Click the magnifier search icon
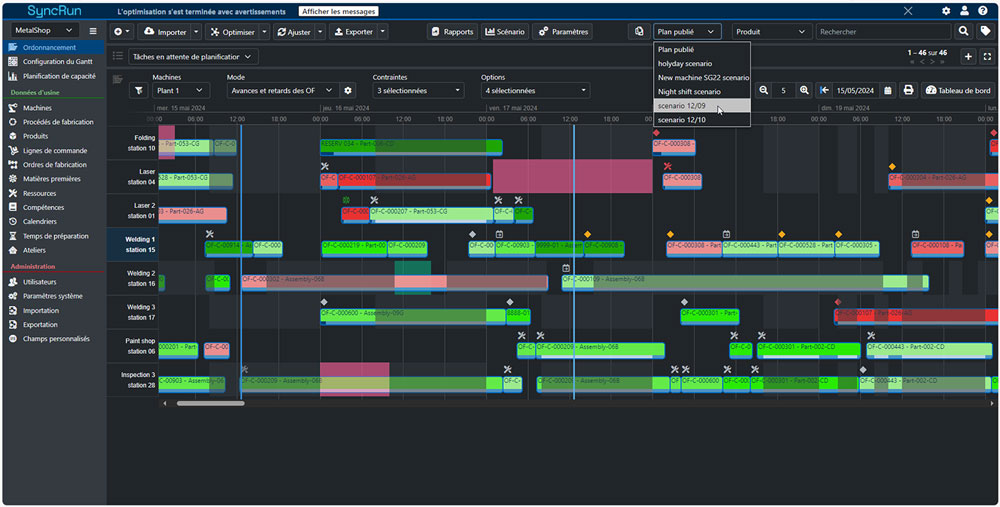1000x507 pixels. pyautogui.click(x=964, y=31)
